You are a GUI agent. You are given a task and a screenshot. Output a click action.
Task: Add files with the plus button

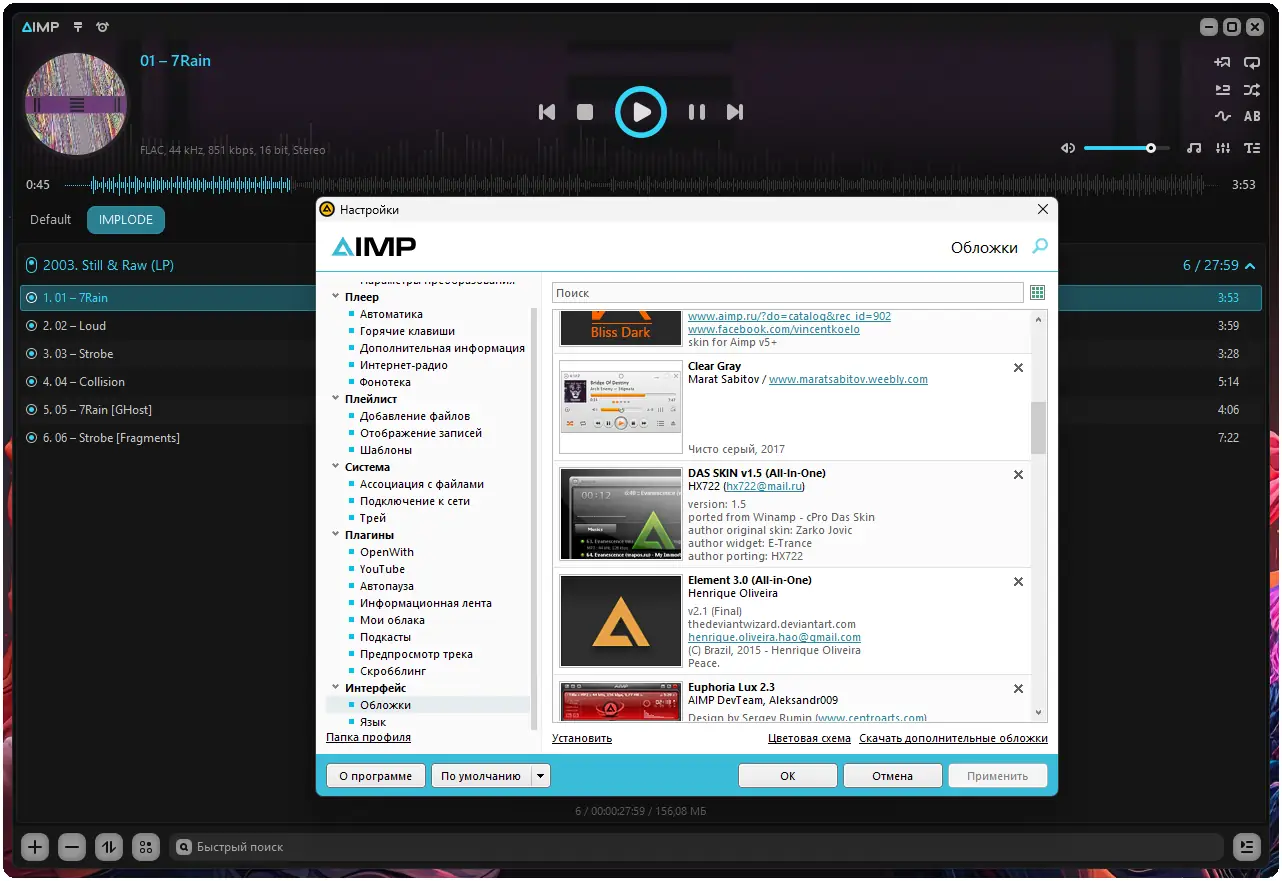click(x=35, y=848)
